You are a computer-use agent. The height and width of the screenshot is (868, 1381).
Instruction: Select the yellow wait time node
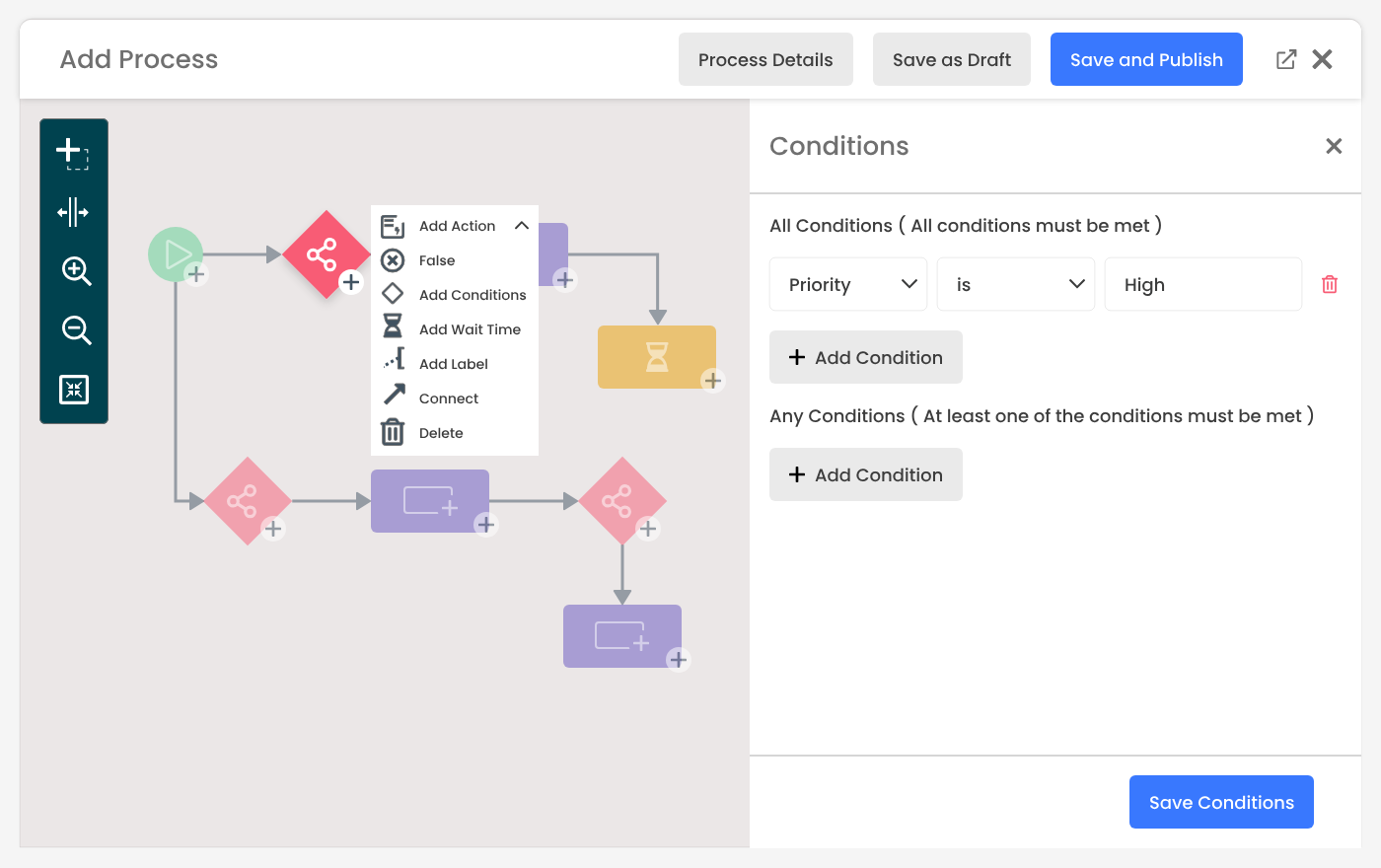coord(657,356)
